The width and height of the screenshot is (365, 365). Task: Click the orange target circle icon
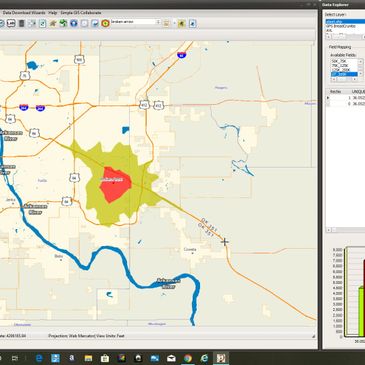(x=105, y=23)
